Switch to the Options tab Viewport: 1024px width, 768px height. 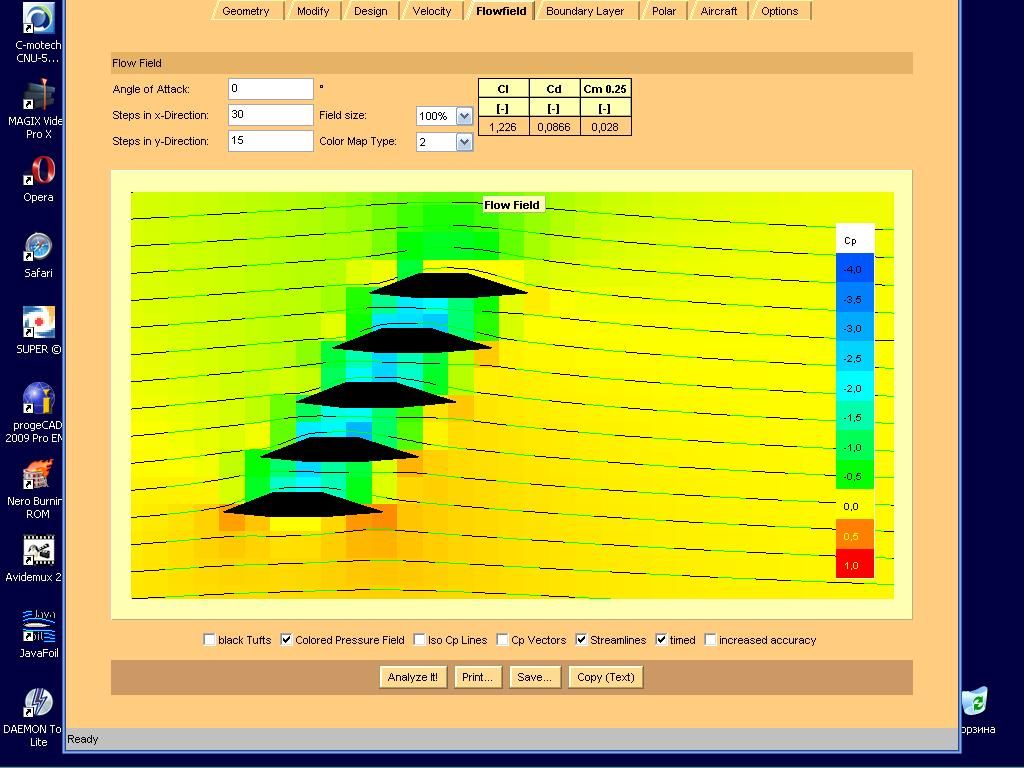(780, 11)
